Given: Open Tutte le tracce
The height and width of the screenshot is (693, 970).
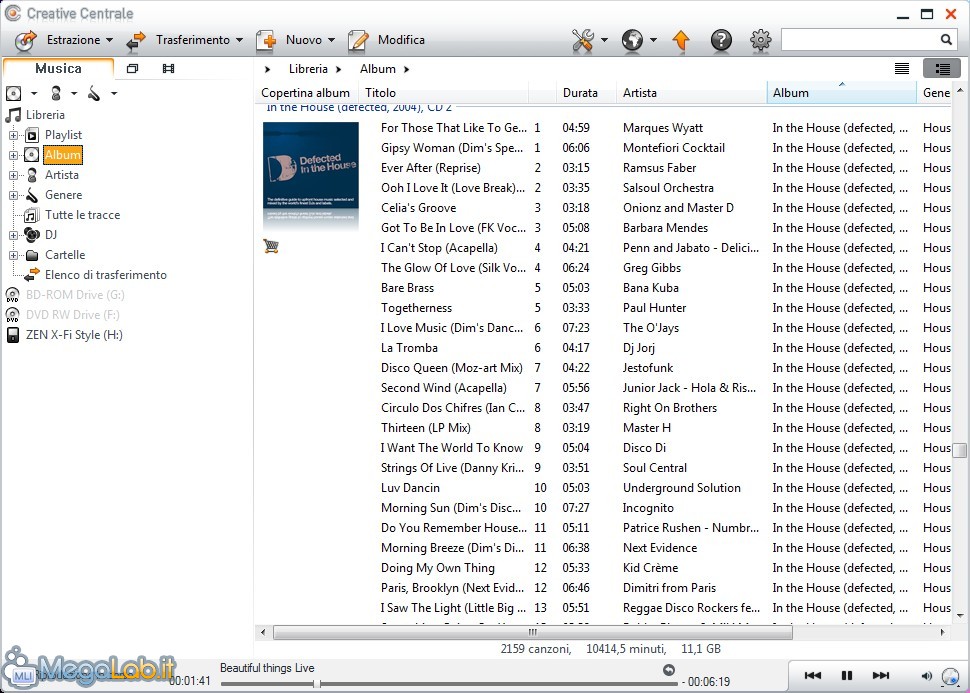Looking at the screenshot, I should click(82, 215).
